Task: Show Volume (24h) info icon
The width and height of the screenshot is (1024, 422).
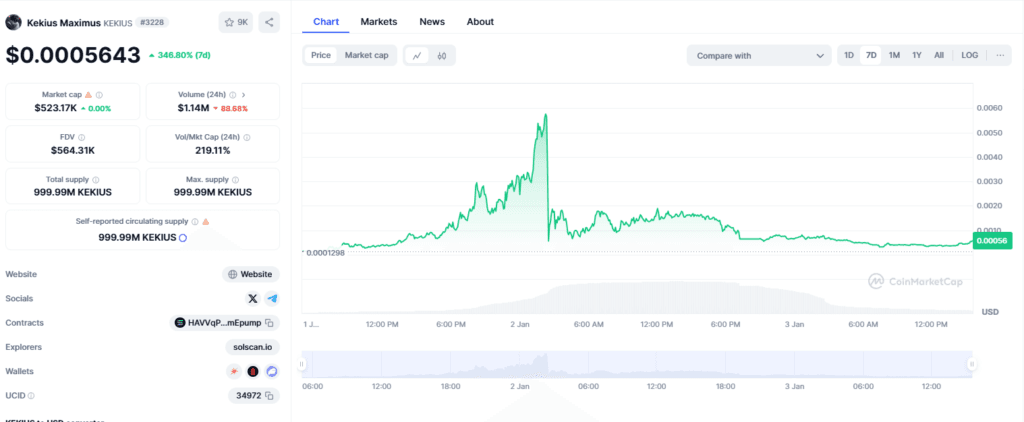Action: (232, 95)
